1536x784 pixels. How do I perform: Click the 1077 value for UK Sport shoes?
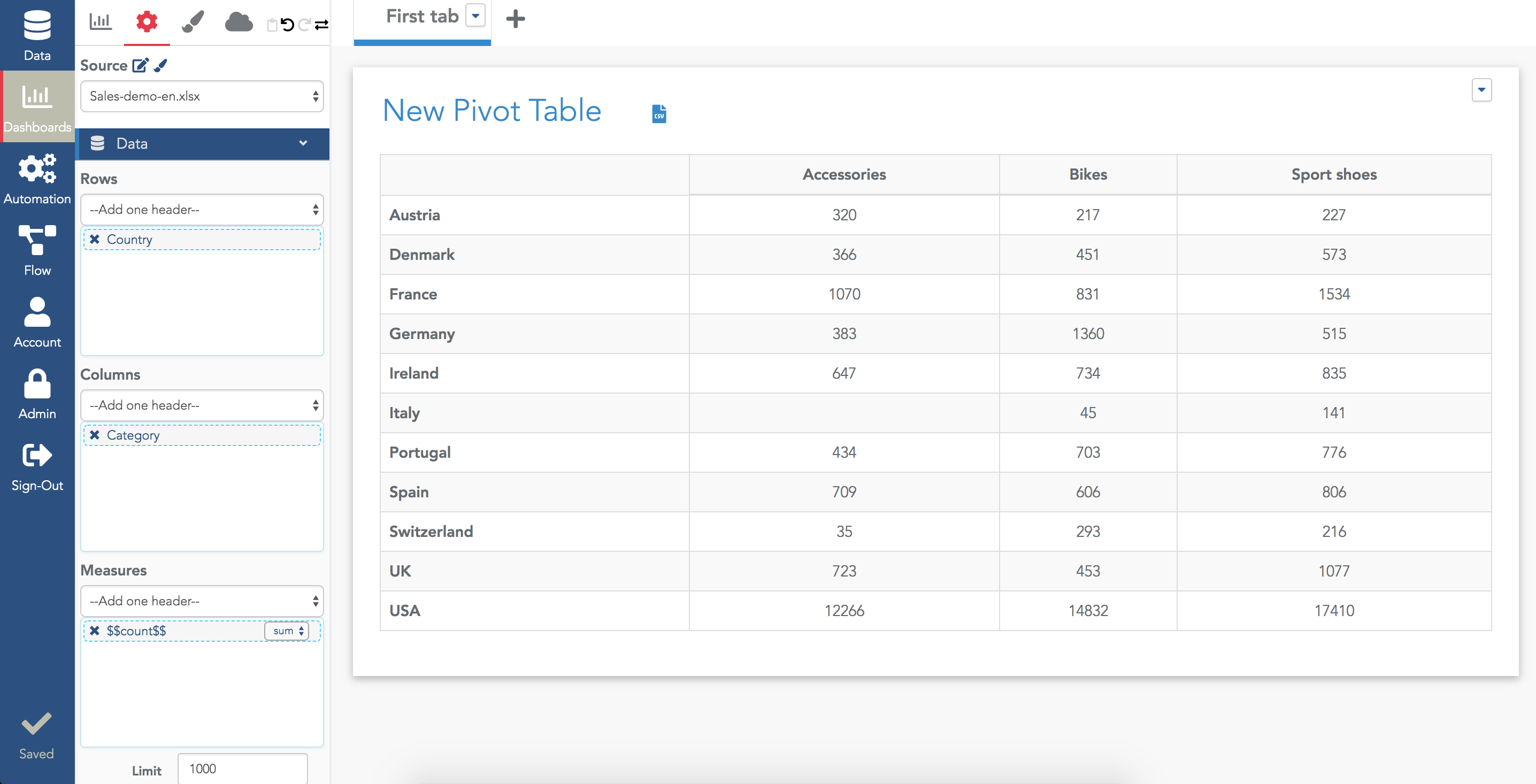(1334, 571)
